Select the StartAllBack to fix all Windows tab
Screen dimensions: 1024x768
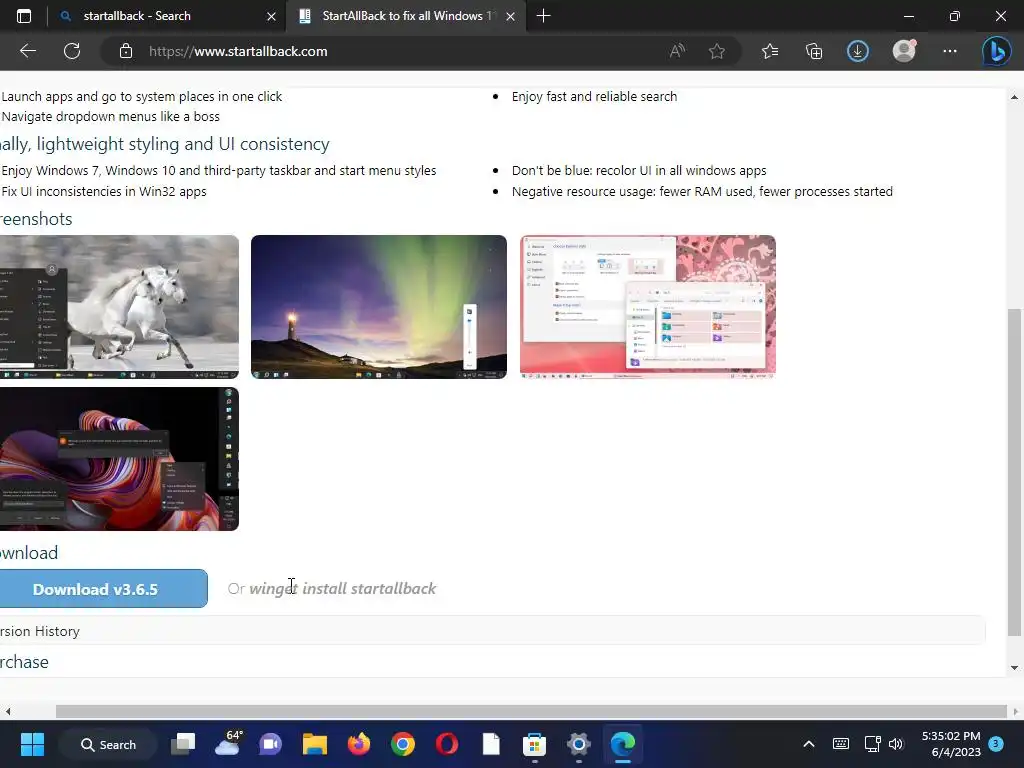click(x=405, y=16)
